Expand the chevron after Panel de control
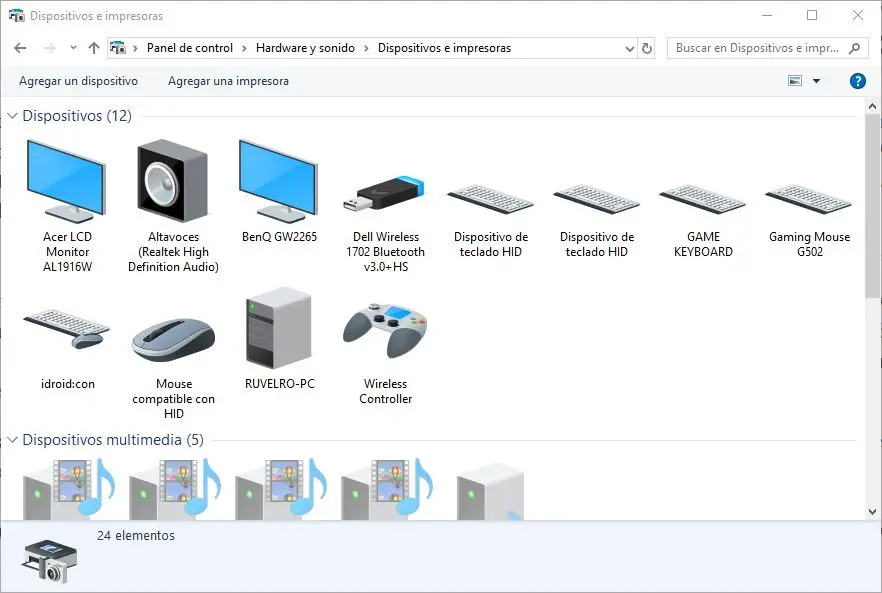The width and height of the screenshot is (882, 593). pyautogui.click(x=244, y=48)
